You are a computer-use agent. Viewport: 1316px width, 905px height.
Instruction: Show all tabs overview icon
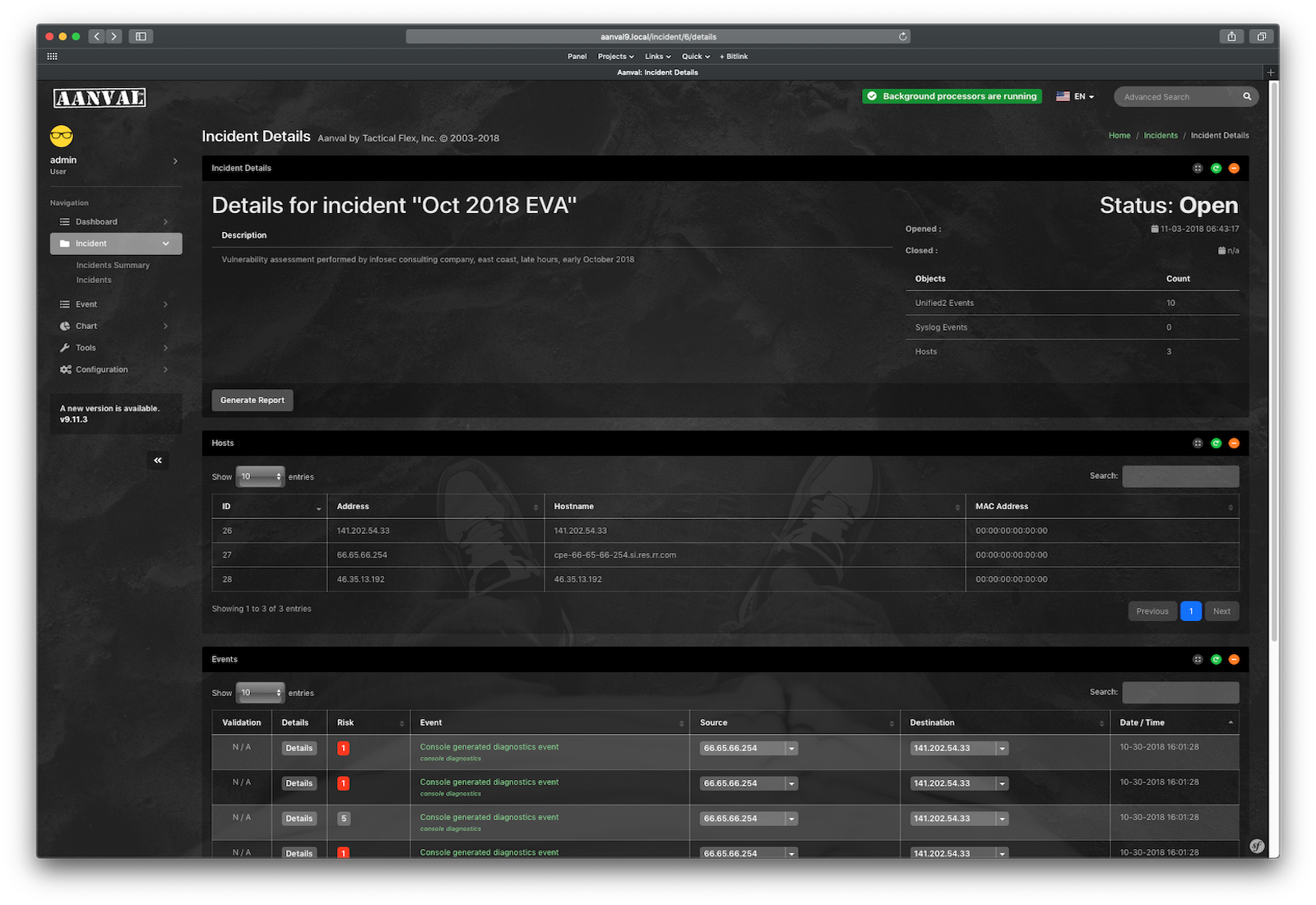[x=1261, y=36]
